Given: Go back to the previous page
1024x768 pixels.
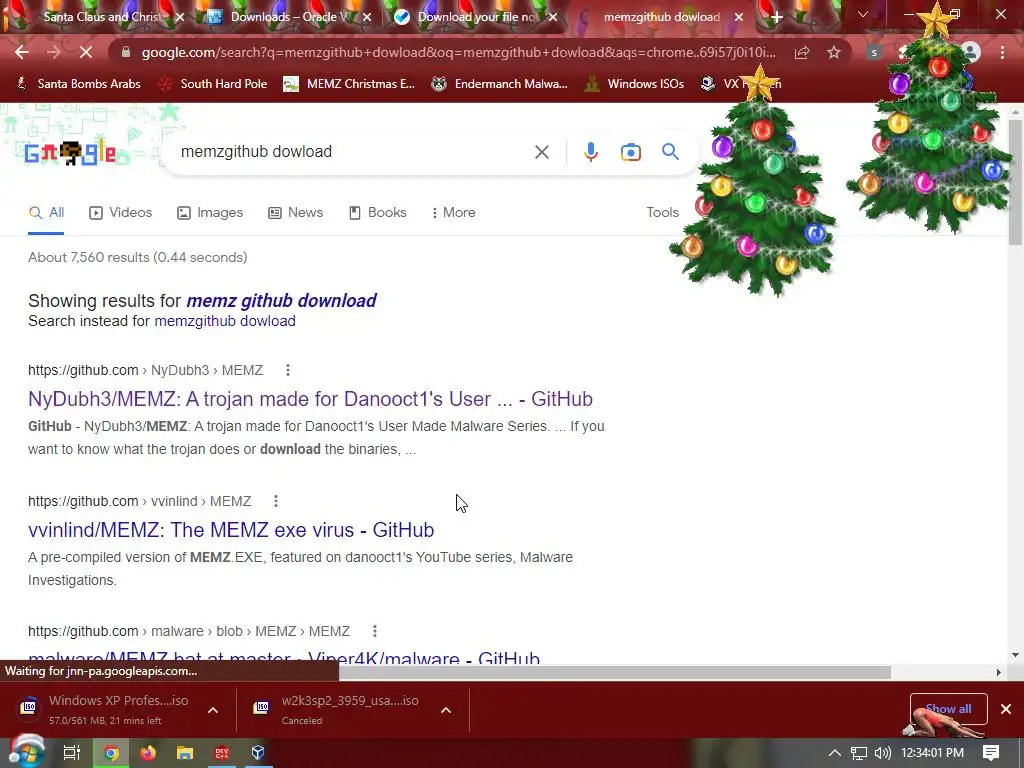Looking at the screenshot, I should tap(22, 52).
